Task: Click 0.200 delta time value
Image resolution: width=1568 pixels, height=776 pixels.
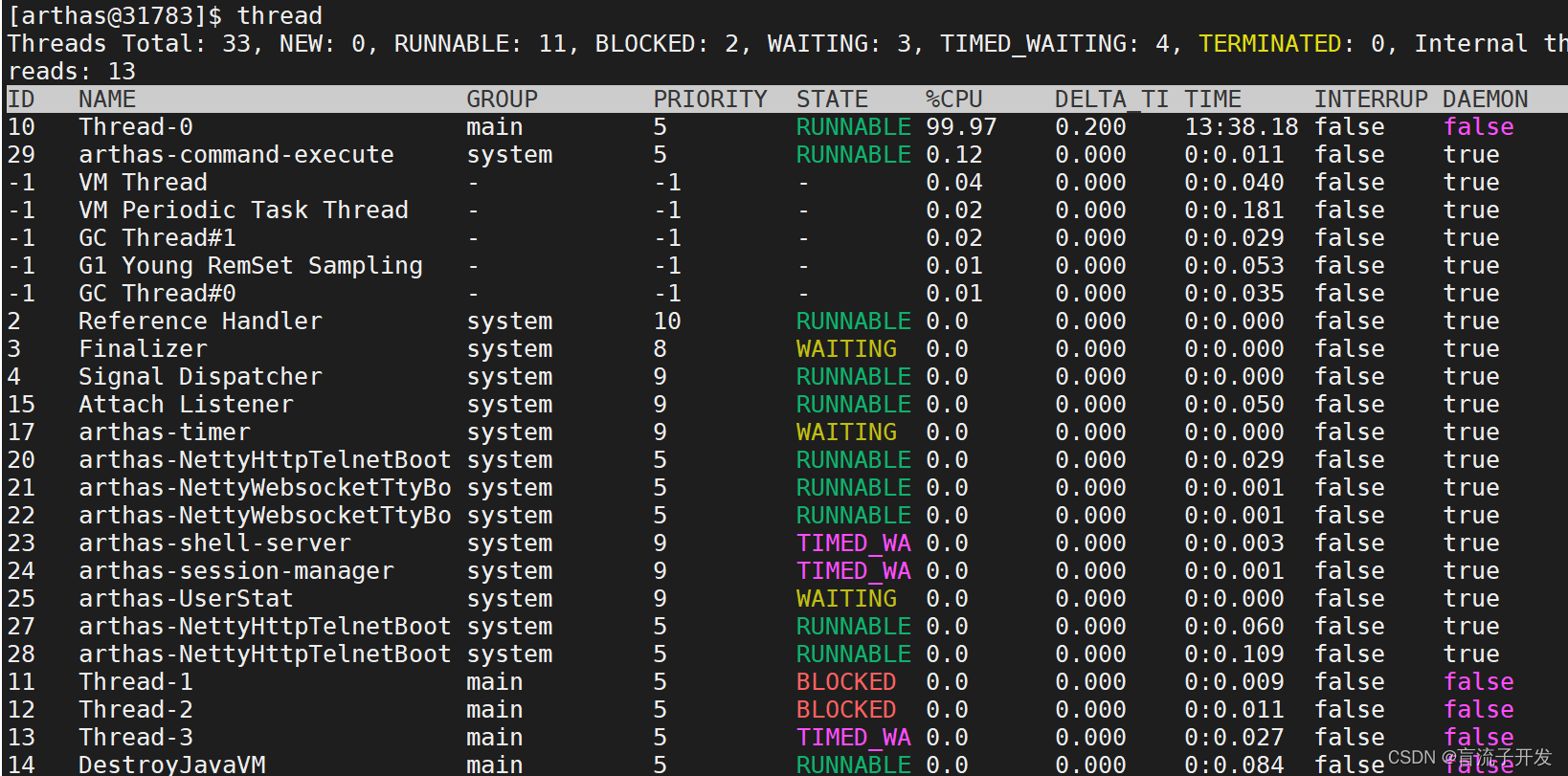Action: [1090, 127]
